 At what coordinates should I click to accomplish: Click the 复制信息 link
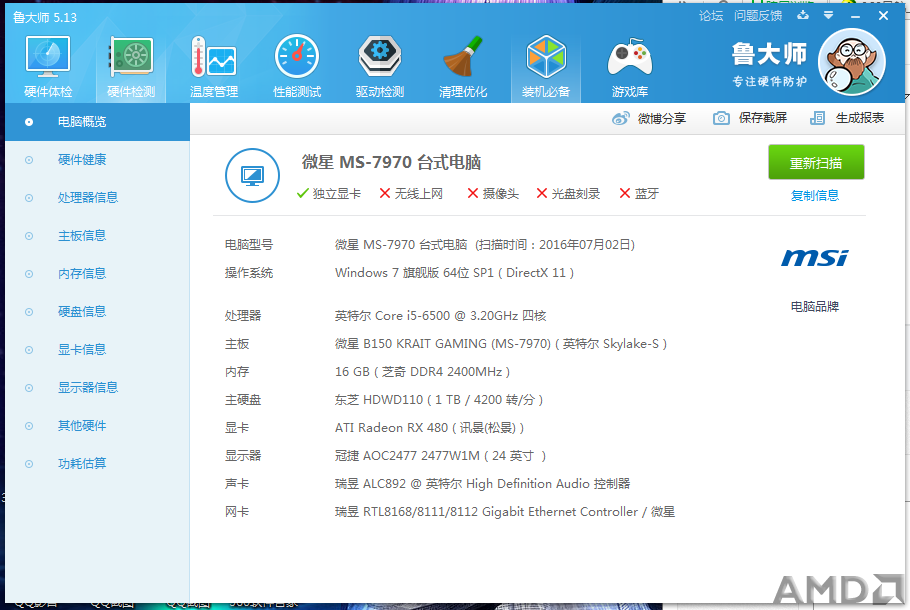815,196
